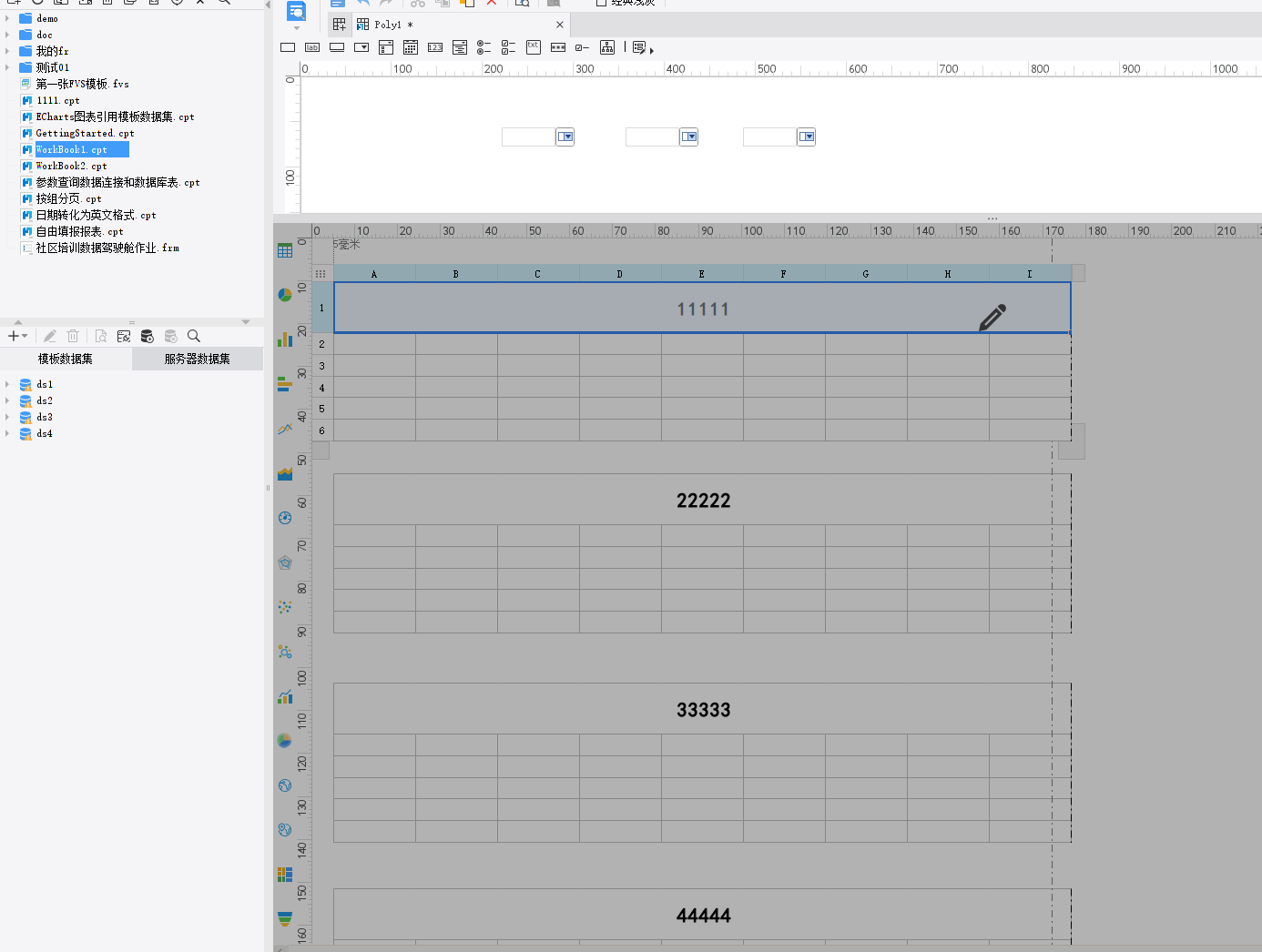Open the add dataset plus dropdown
This screenshot has width=1262, height=952.
pos(17,336)
